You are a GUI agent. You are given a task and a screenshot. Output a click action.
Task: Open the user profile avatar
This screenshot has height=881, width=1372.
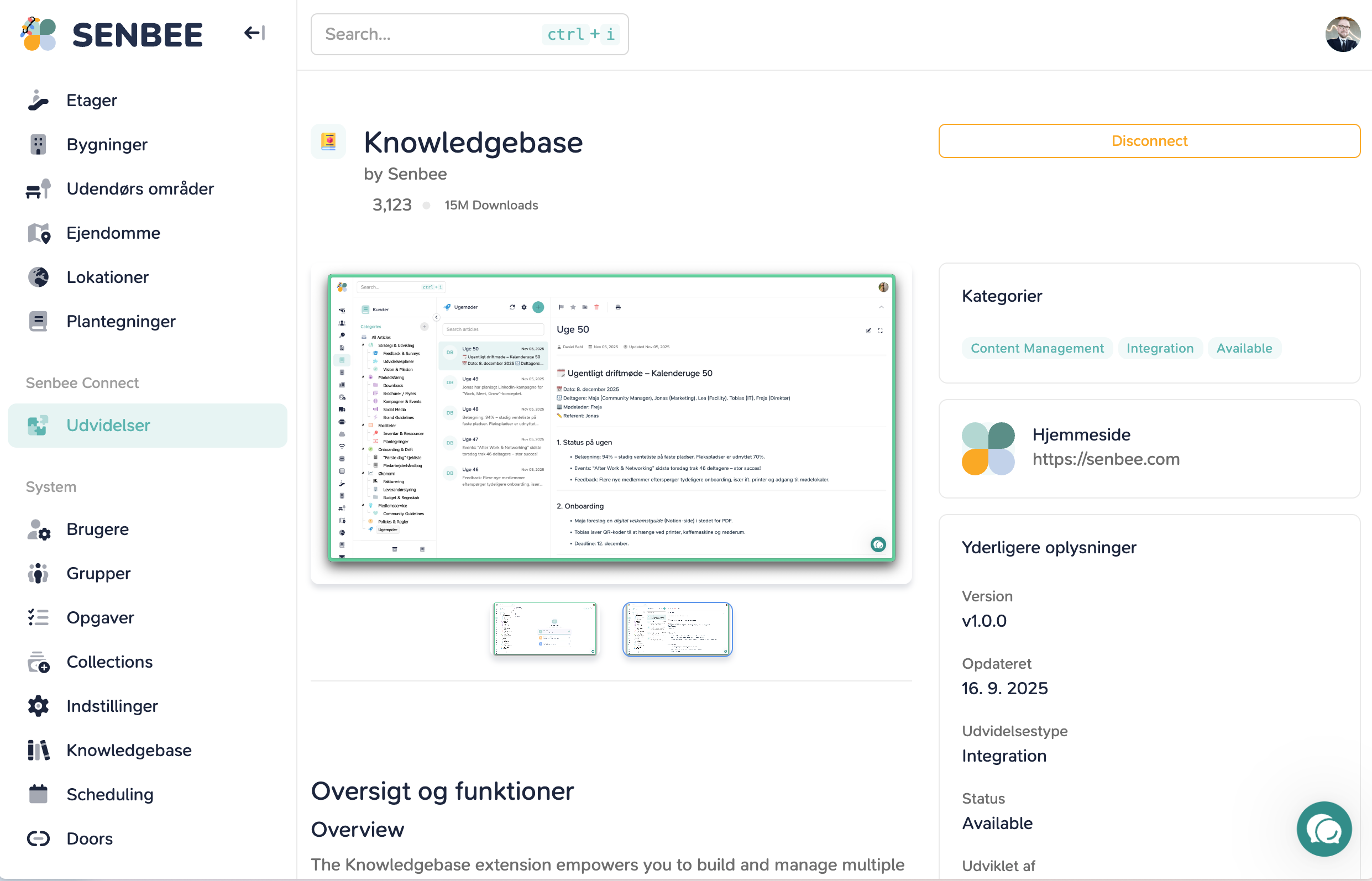[x=1342, y=34]
